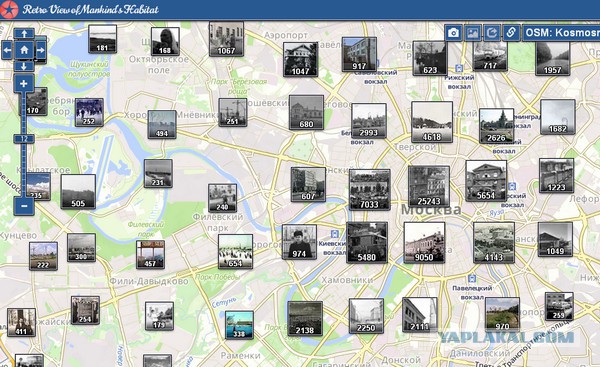The image size is (600, 367).
Task: Open the OSM: Kosmosnimki map layer selector
Action: (561, 33)
